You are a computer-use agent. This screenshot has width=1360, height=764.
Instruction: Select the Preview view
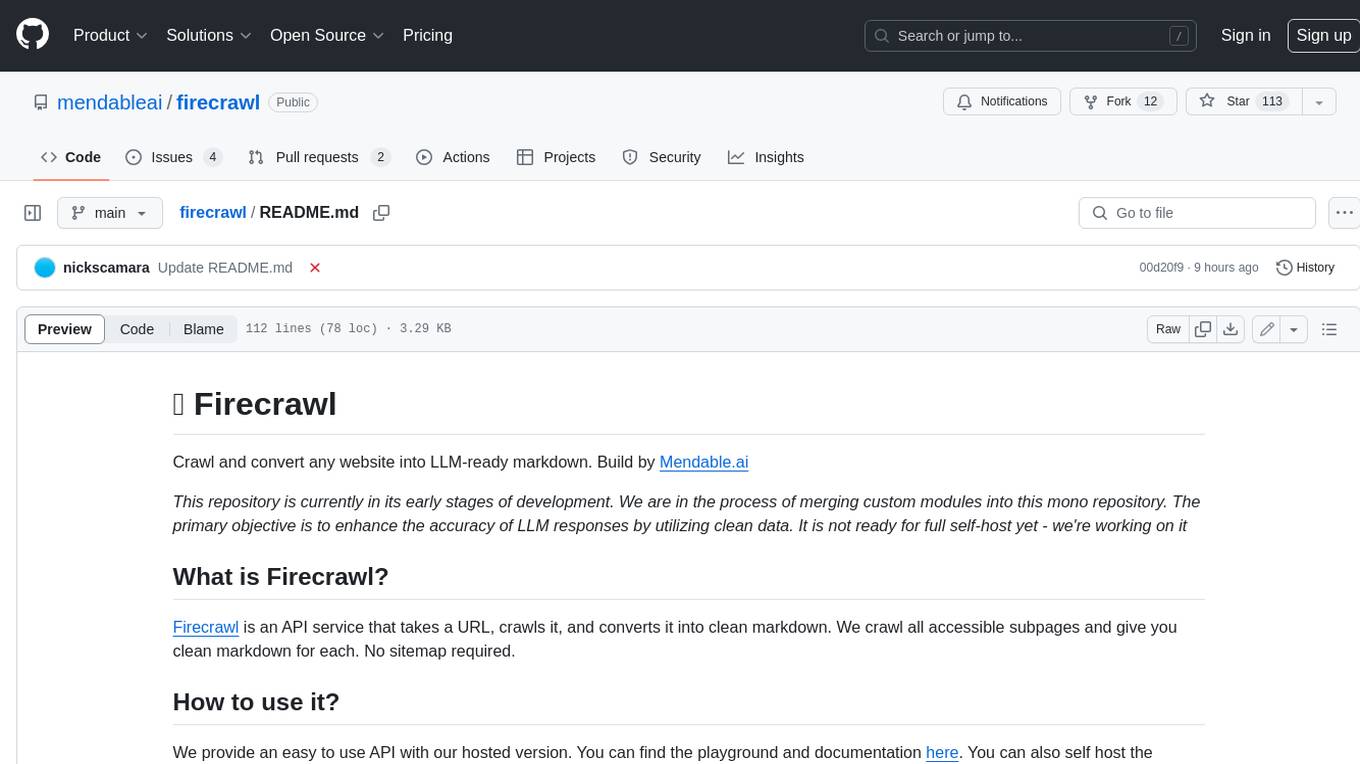65,329
